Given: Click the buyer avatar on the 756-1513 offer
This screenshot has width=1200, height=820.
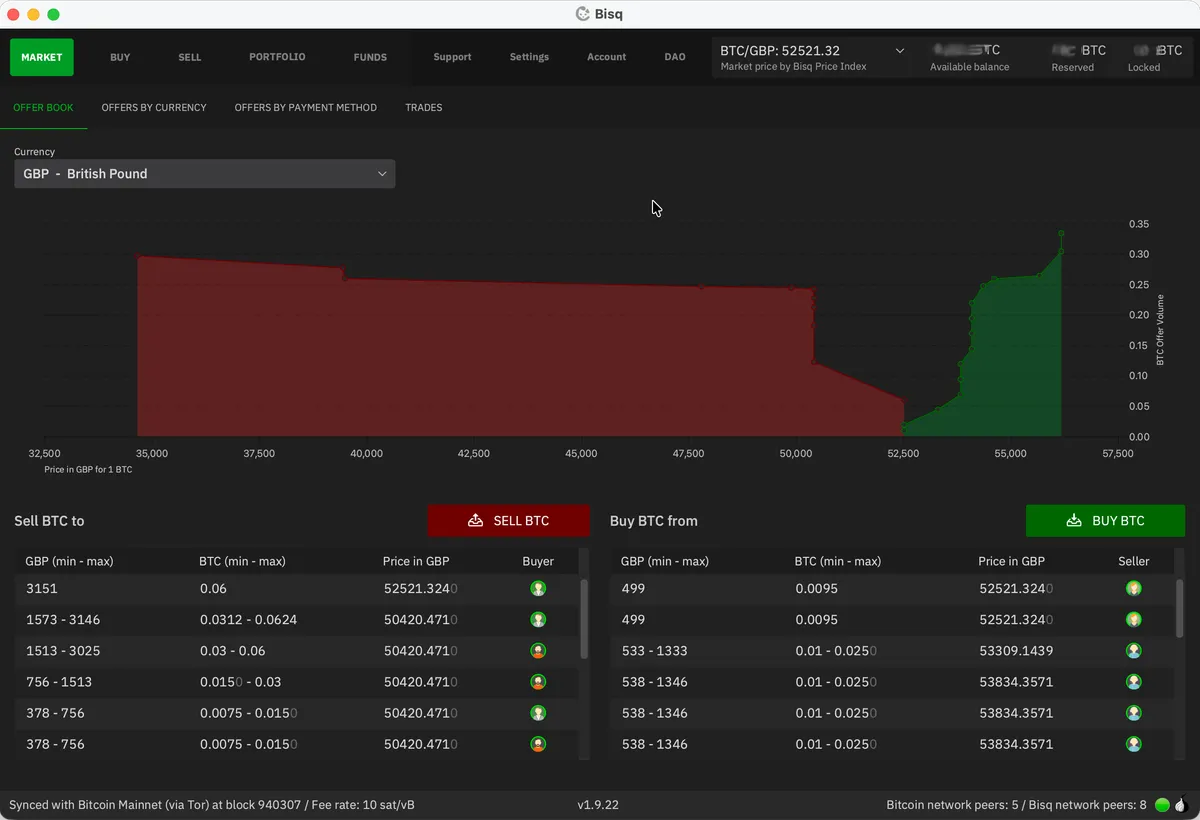Looking at the screenshot, I should tap(538, 681).
